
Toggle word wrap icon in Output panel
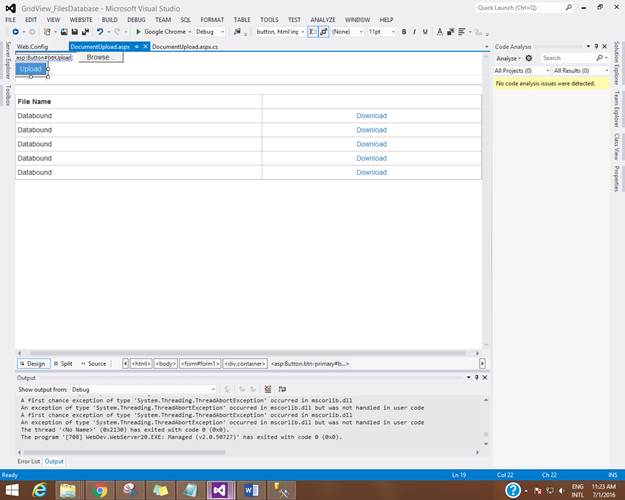(282, 389)
